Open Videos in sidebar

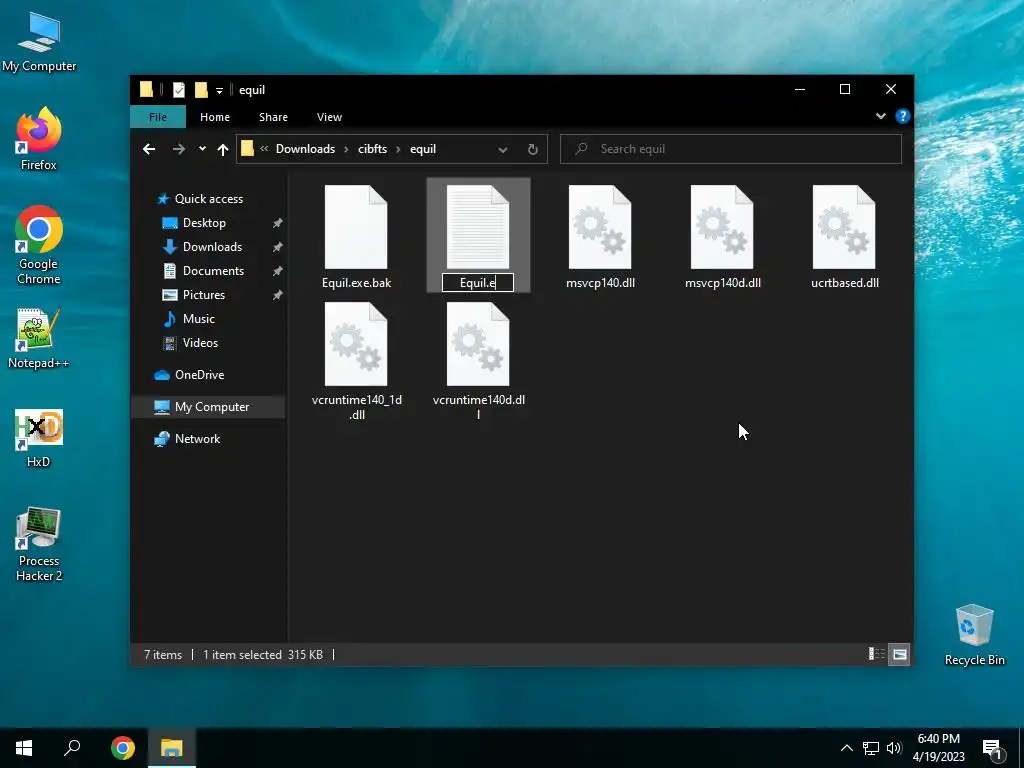pos(200,343)
